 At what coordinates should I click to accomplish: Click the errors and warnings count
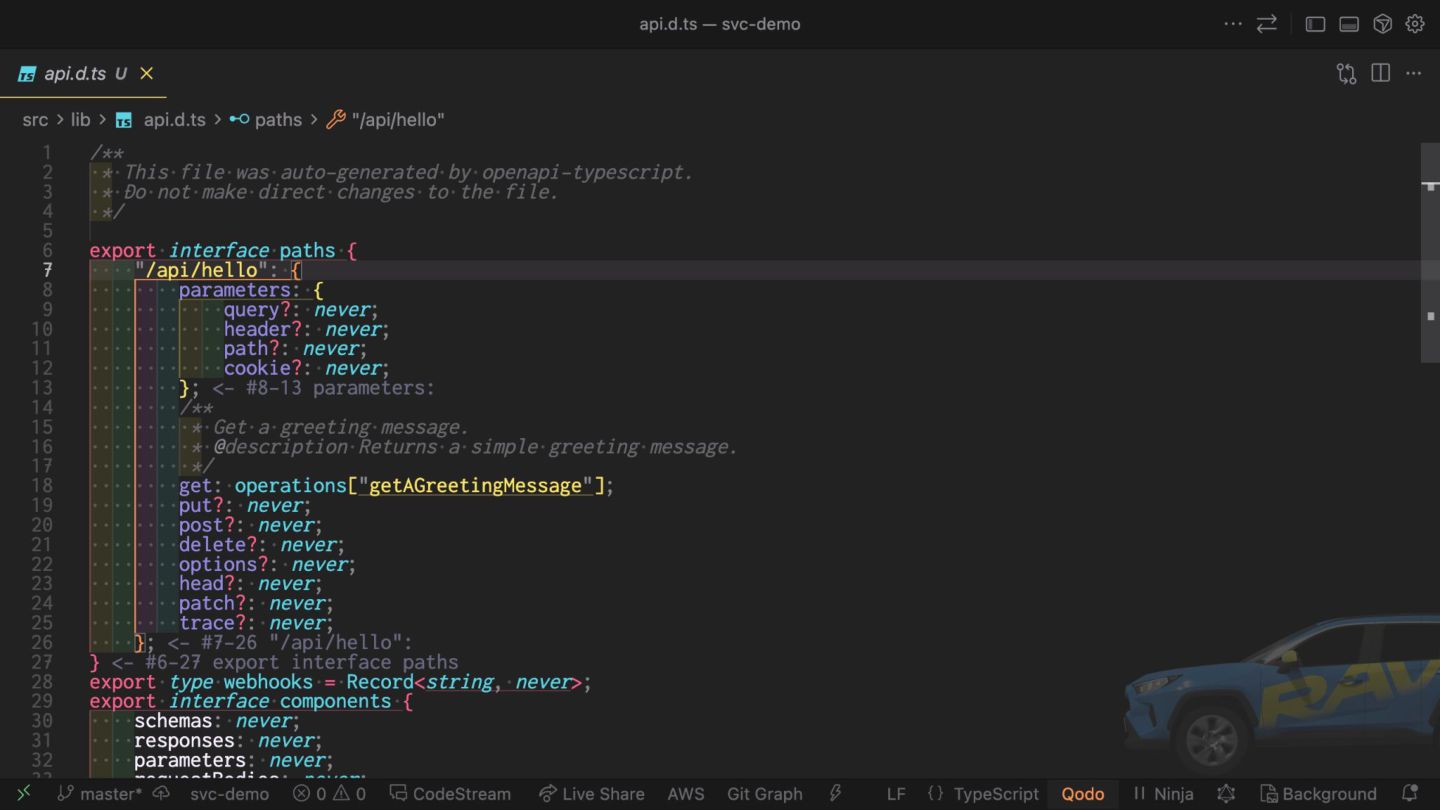pyautogui.click(x=329, y=794)
